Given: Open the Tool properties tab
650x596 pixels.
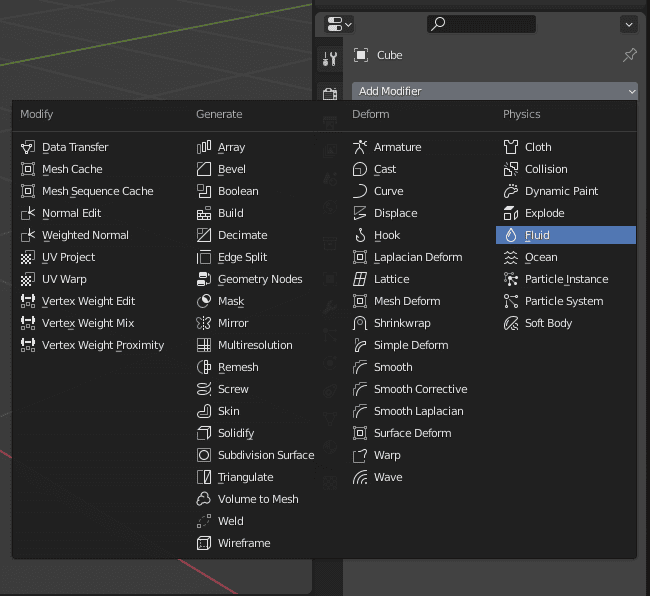Looking at the screenshot, I should (x=330, y=59).
